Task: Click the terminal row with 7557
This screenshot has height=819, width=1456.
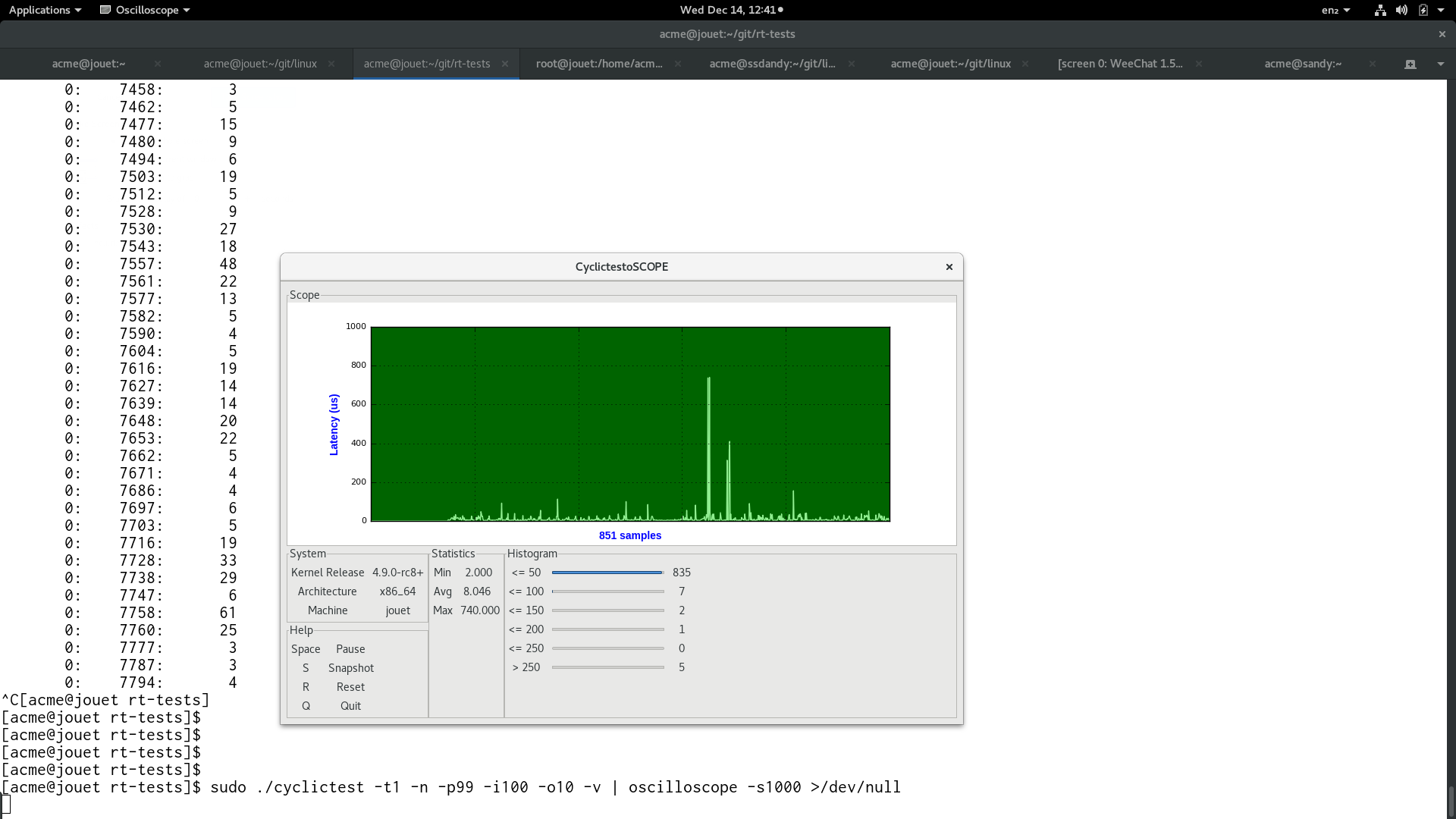Action: 150,264
